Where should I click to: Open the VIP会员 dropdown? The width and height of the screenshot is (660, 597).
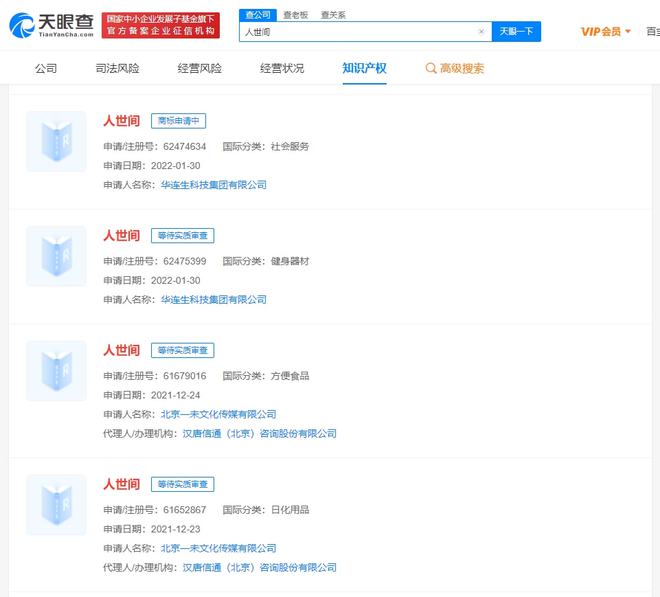[x=606, y=32]
